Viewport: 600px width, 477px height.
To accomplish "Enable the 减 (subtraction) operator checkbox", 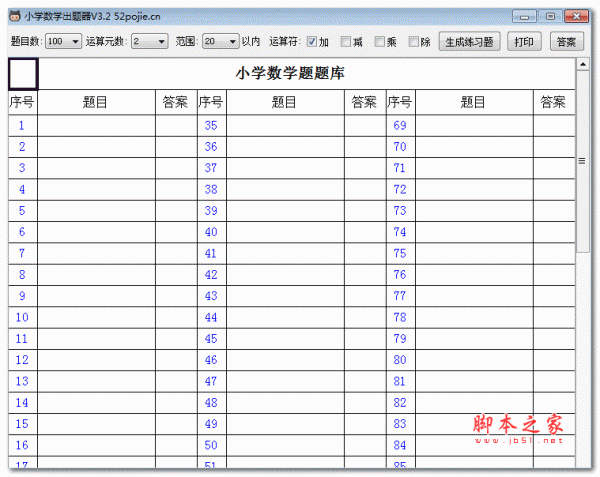I will pyautogui.click(x=346, y=41).
